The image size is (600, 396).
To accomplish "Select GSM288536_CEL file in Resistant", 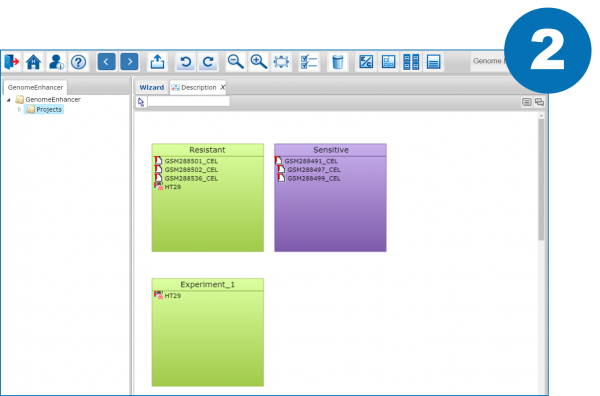I will click(187, 179).
